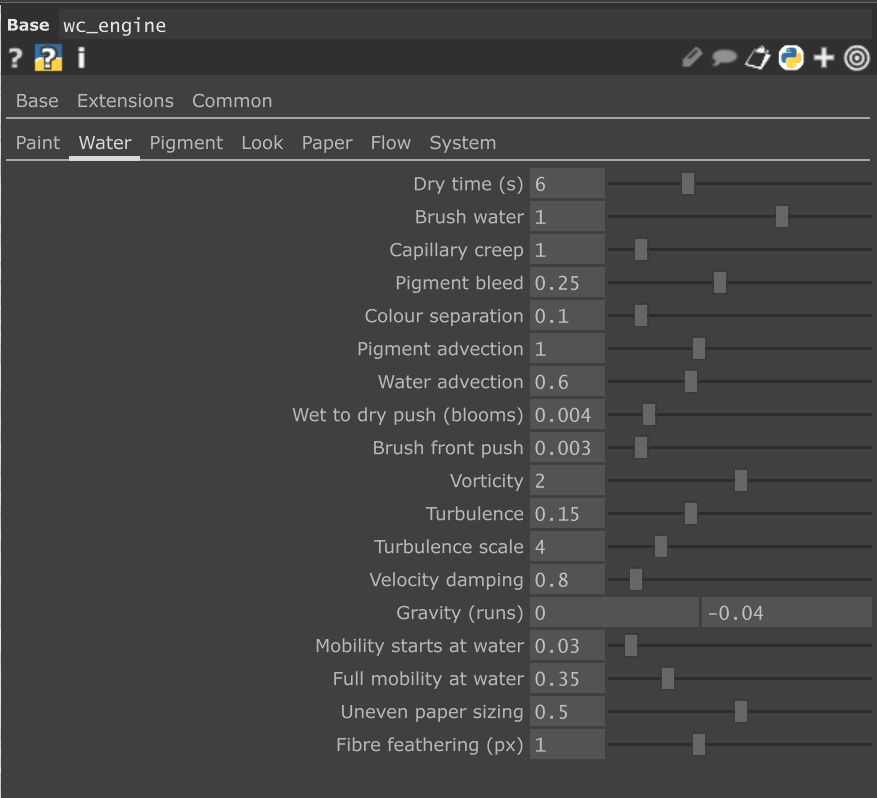Switch to the Extensions page
Screen dimensions: 877x798
pyautogui.click(x=125, y=101)
